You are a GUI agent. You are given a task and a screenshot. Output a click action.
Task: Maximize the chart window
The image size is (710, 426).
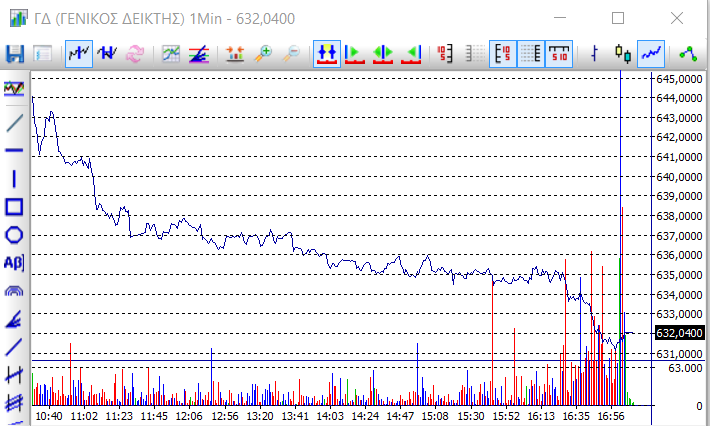point(618,18)
